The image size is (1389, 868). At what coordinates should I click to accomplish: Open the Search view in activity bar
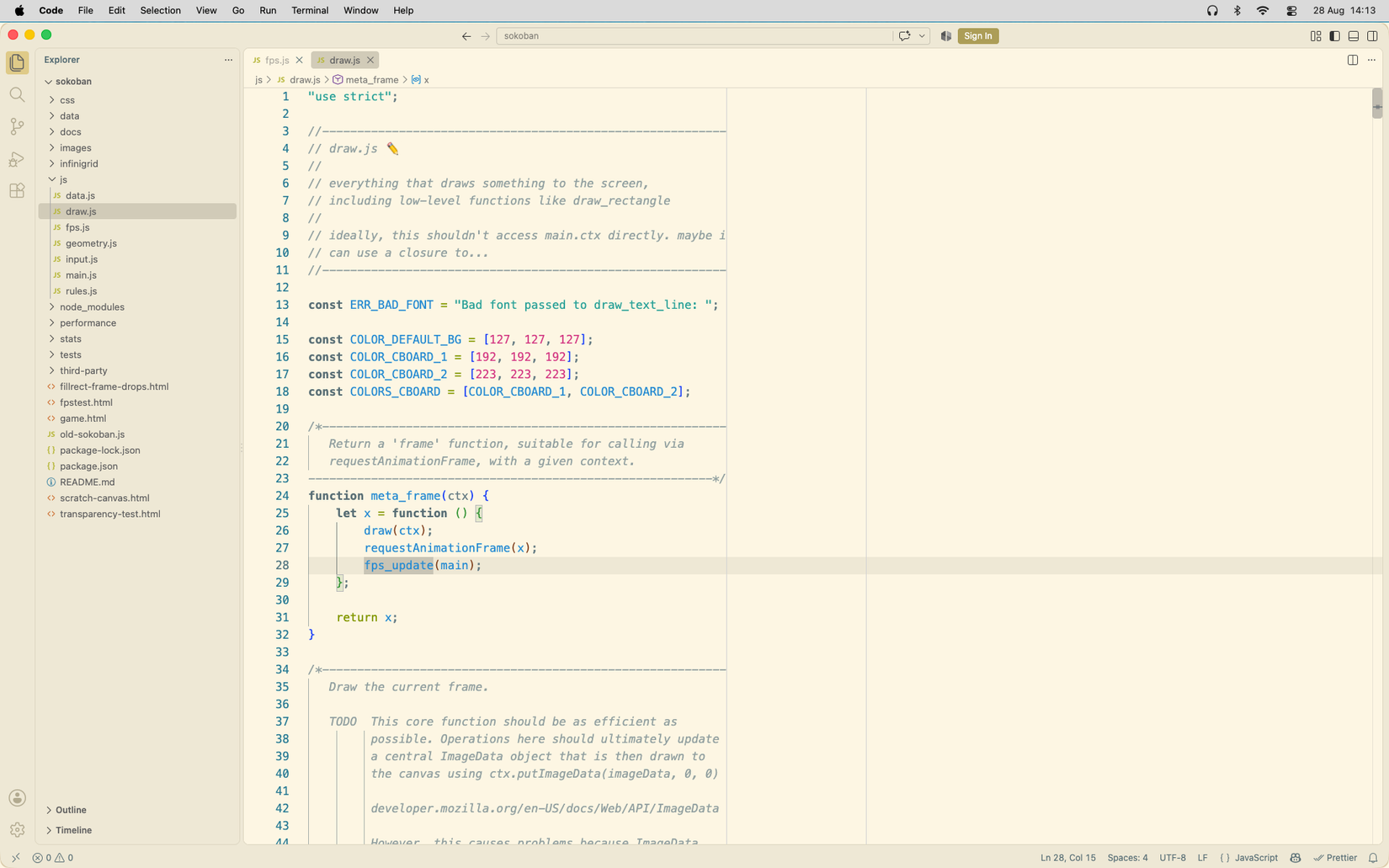(x=17, y=94)
